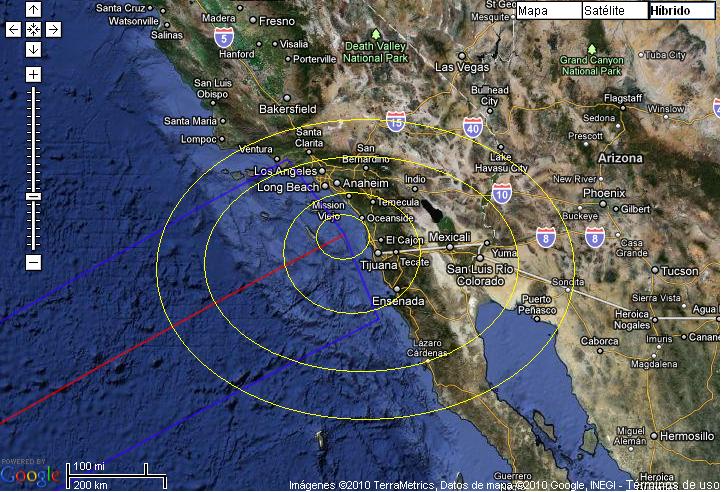721x492 pixels.
Task: Click the Bakersfield label
Action: 288,109
